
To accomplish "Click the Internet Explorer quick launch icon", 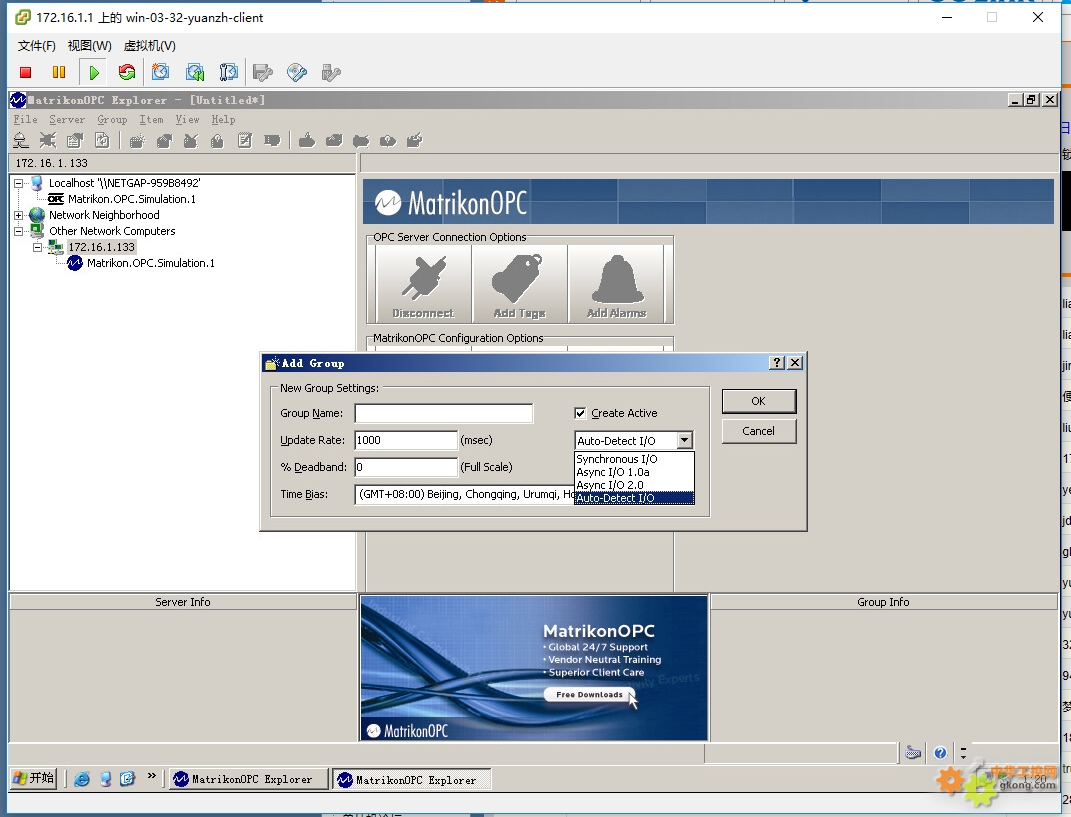I will (82, 779).
